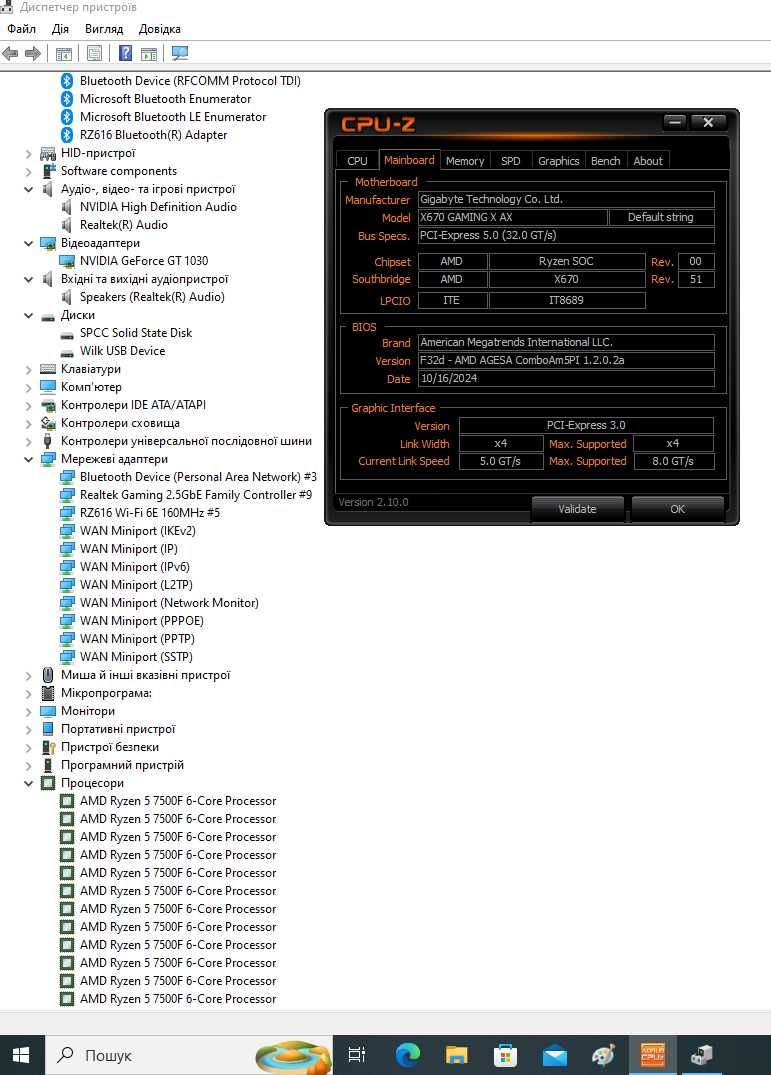Select the Microsoft Bluetooth LE Enumerator device

click(x=173, y=117)
